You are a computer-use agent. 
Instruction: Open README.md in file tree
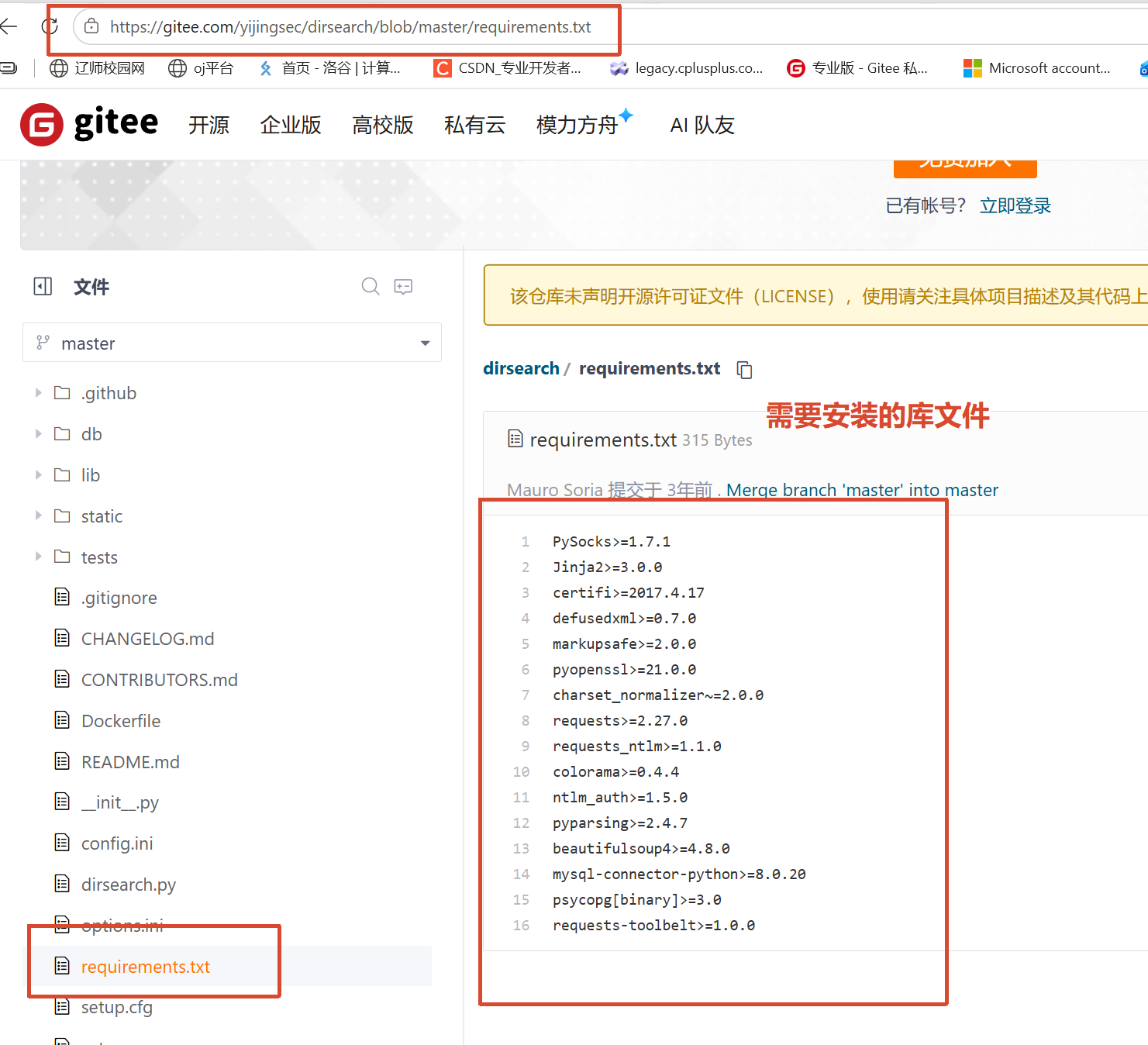coord(130,762)
